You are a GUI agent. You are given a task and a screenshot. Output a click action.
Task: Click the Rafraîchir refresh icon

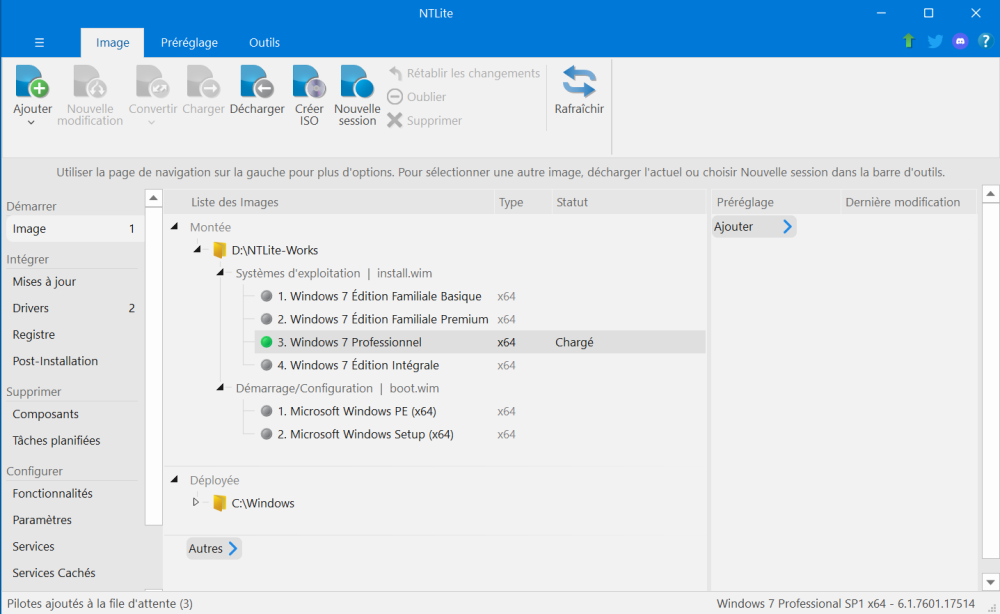coord(579,84)
